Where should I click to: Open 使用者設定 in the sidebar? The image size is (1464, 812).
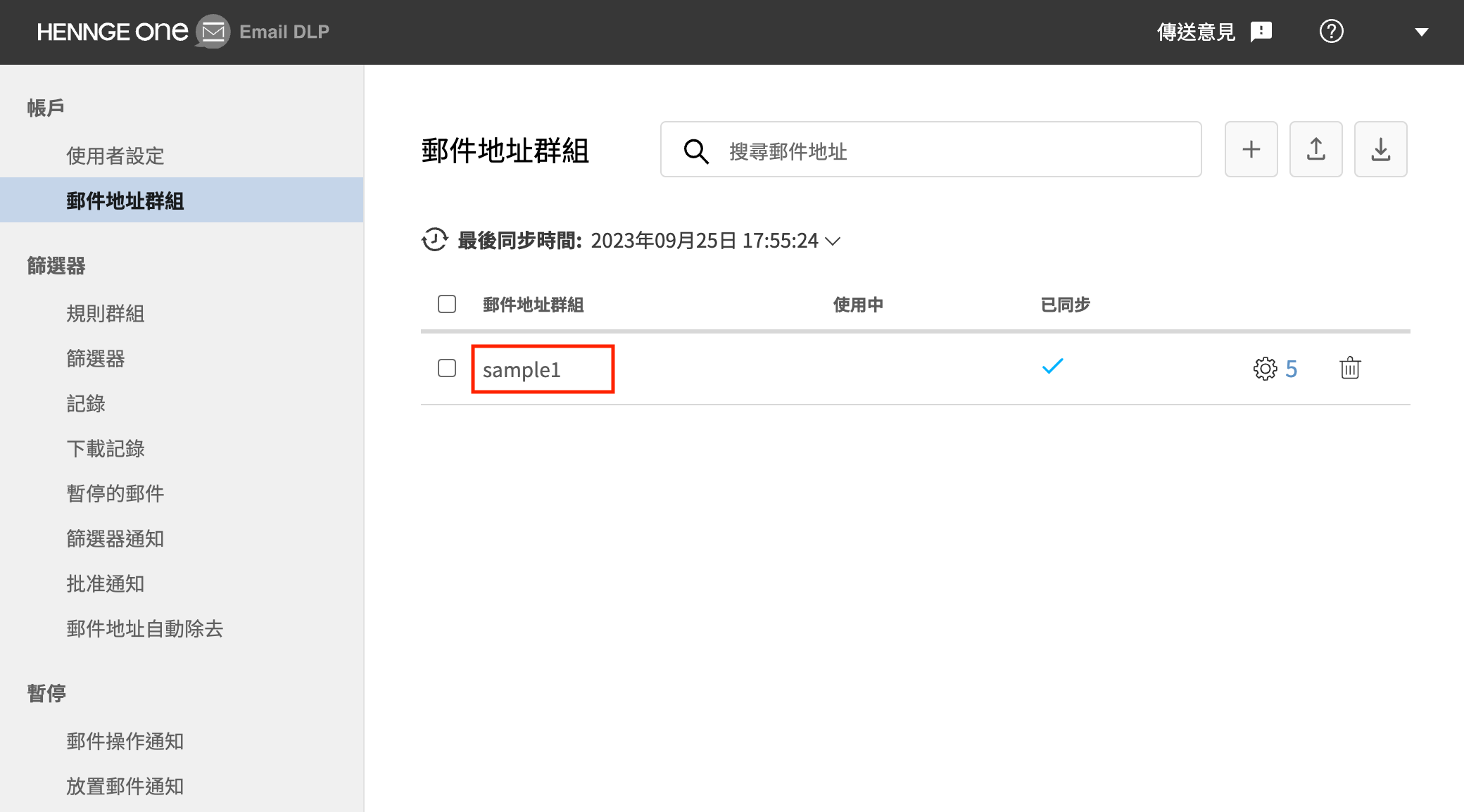click(115, 156)
